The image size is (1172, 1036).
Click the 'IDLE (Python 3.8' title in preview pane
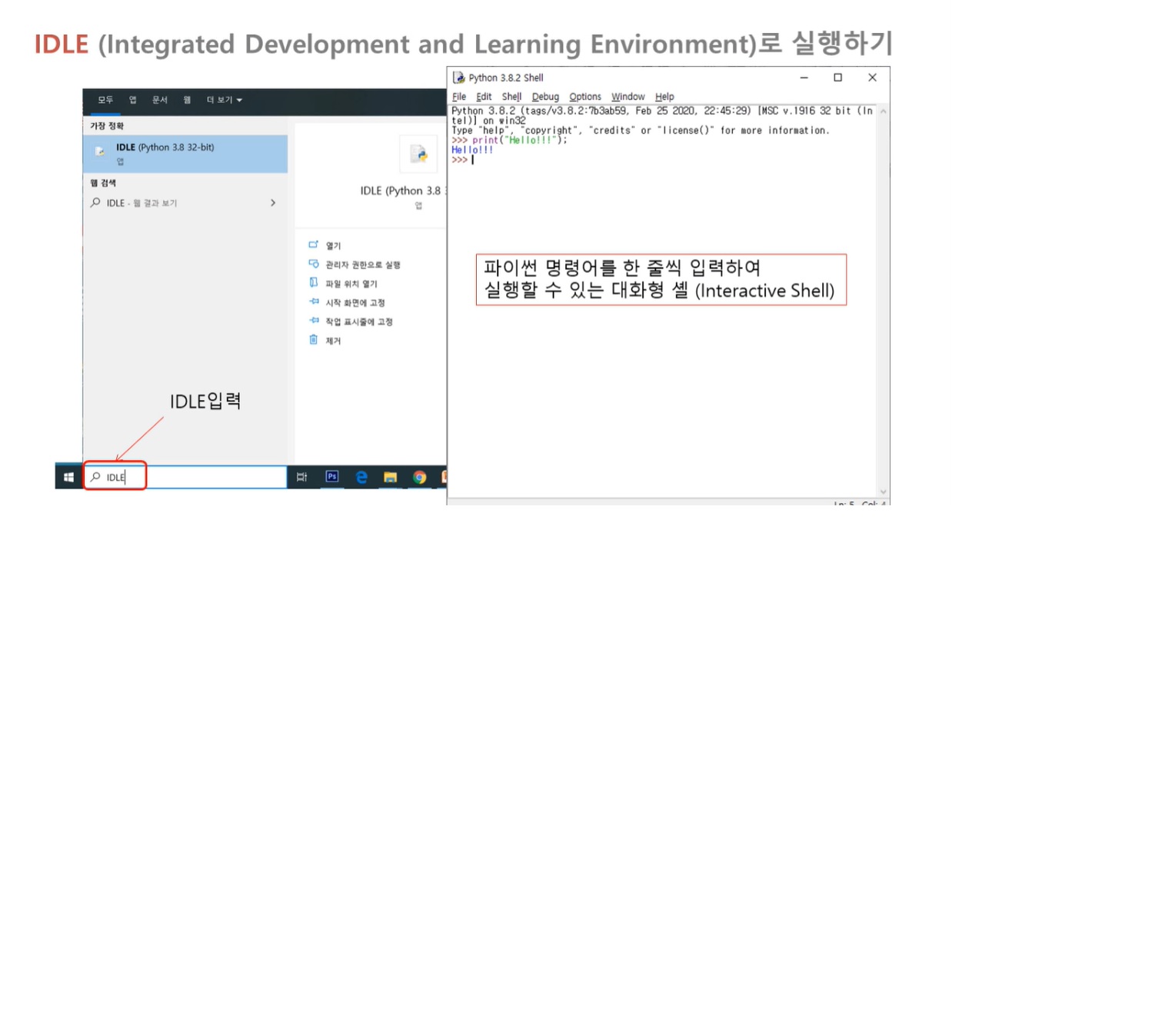[x=402, y=191]
